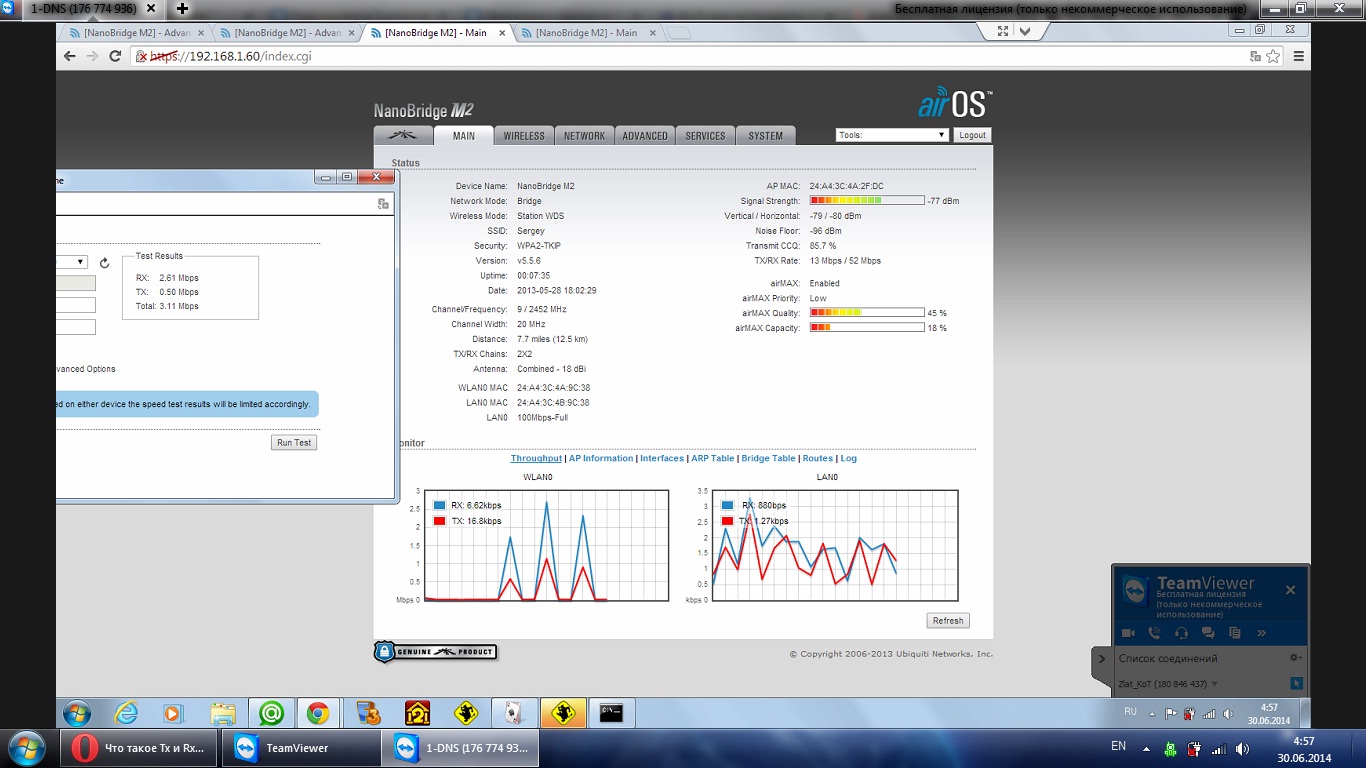
Task: Click the Logout button
Action: point(971,135)
